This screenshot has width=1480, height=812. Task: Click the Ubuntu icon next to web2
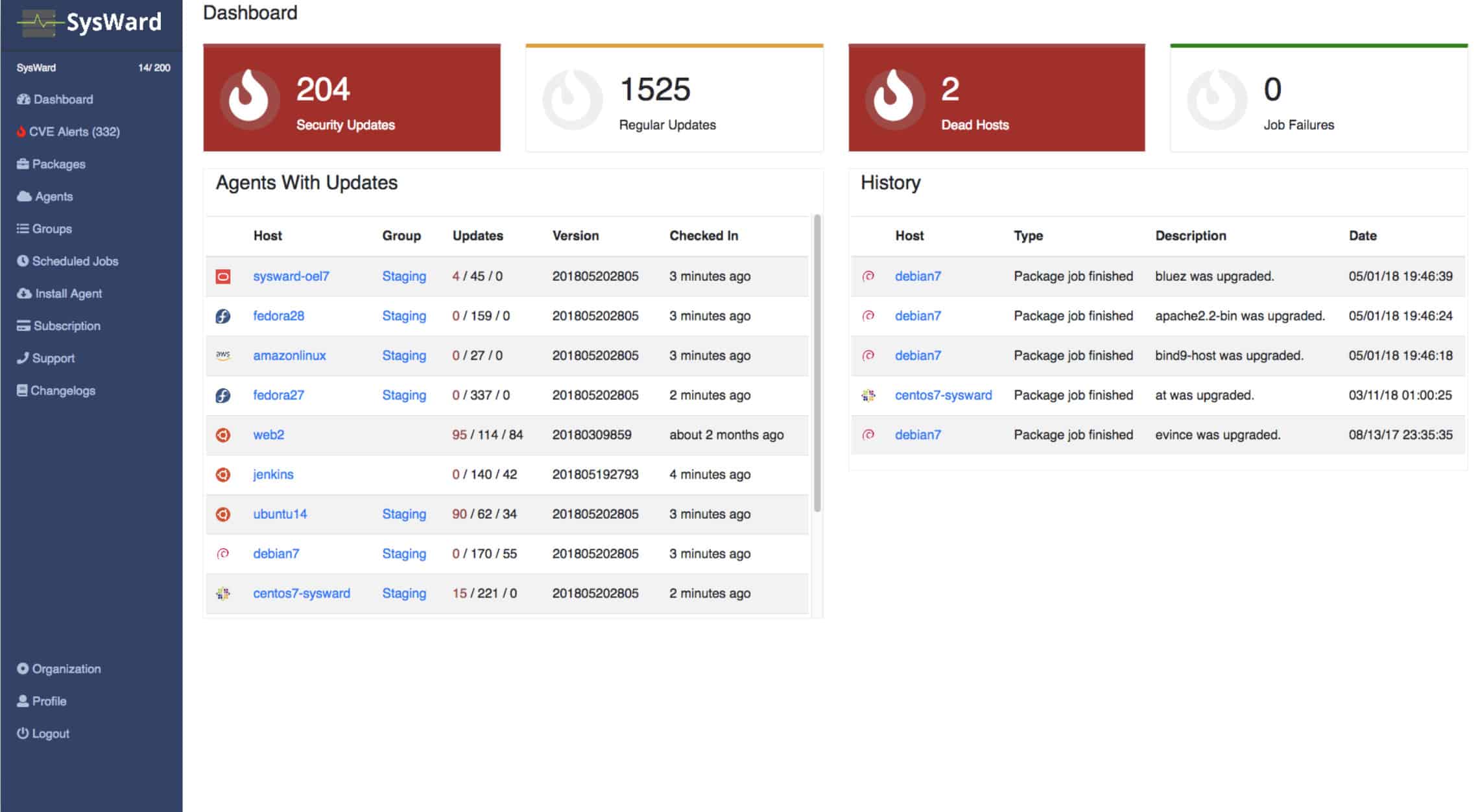pos(223,435)
